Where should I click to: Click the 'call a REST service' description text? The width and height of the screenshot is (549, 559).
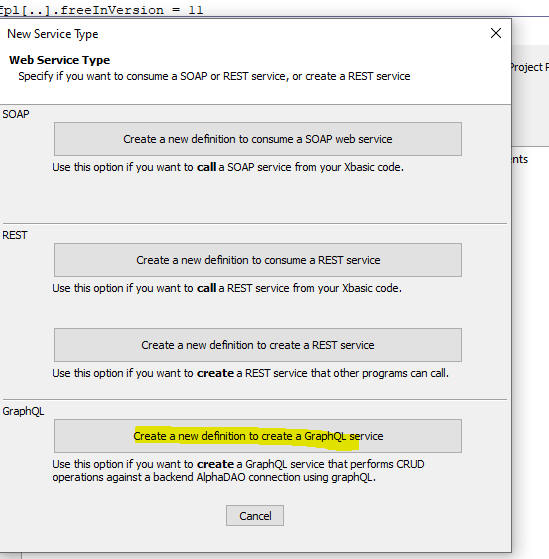(x=227, y=288)
